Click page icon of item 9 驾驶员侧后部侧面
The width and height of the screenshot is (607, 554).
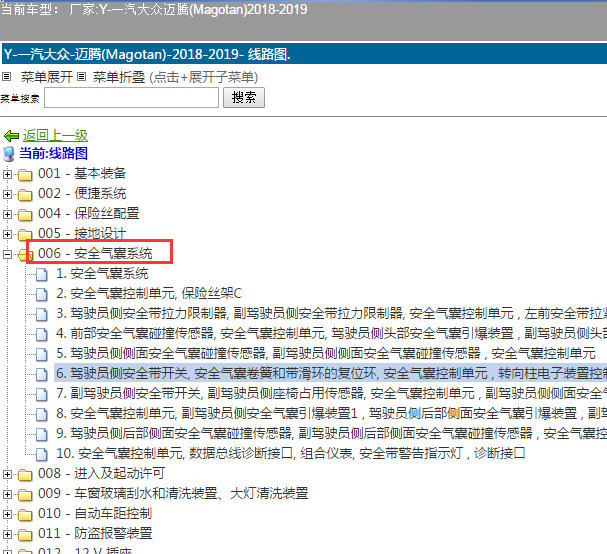point(42,434)
